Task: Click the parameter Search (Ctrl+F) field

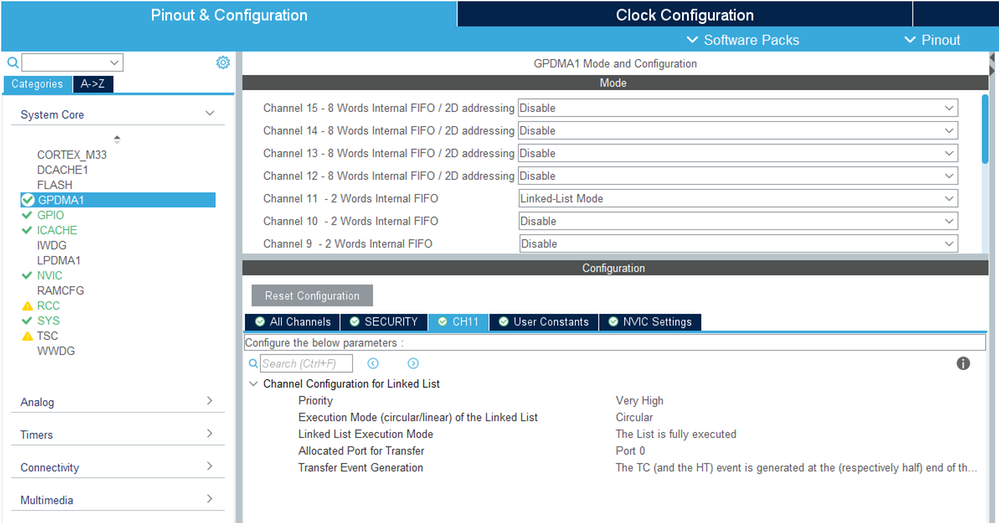Action: [306, 363]
